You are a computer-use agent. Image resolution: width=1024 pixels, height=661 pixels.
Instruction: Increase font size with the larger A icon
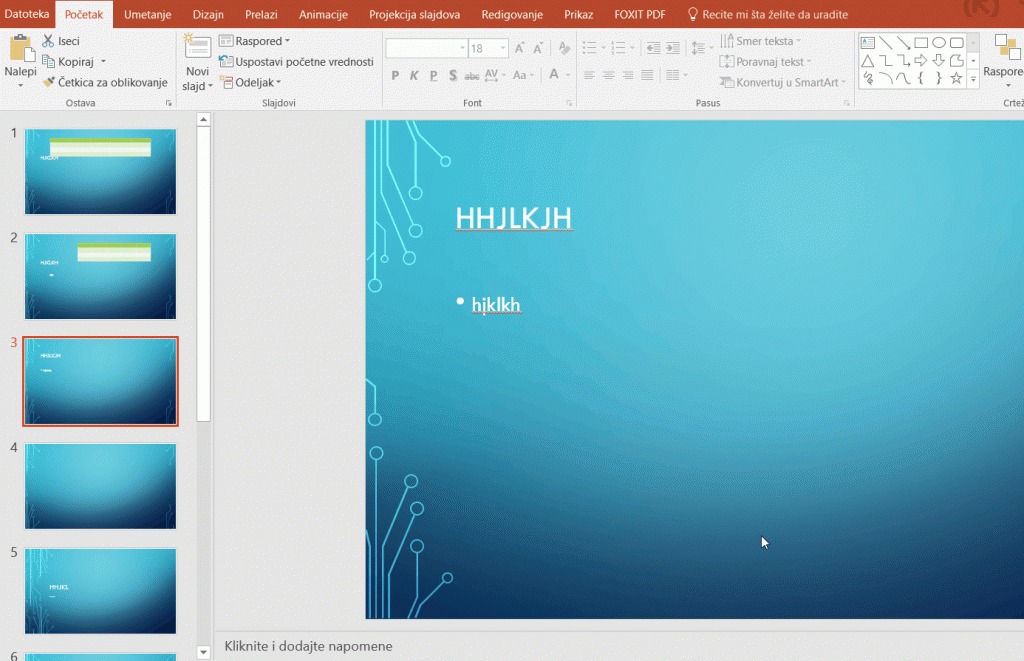519,48
